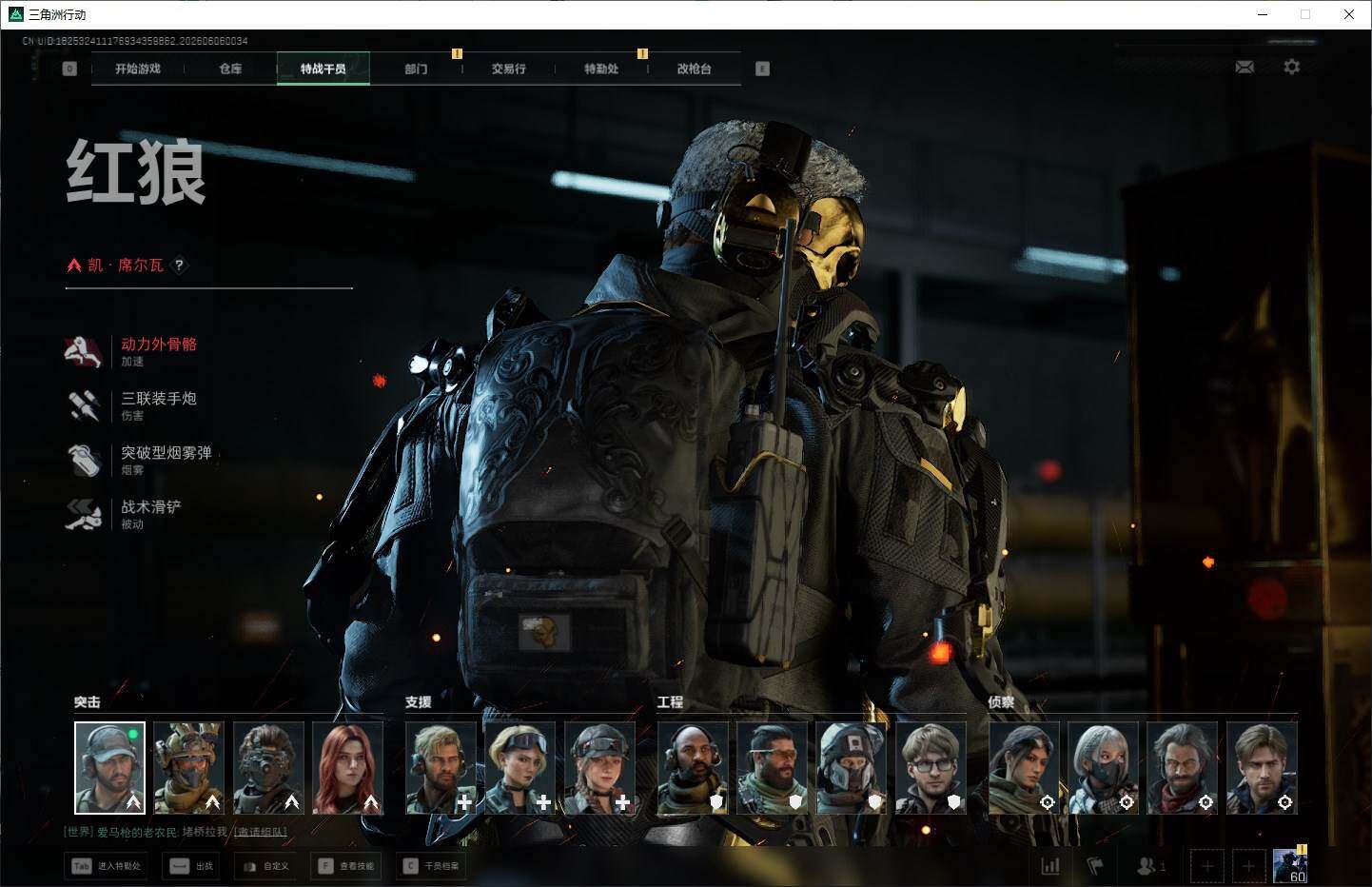Screen dimensions: 1372x887
Task: Select the dark-haired female recon operator
Action: click(1024, 768)
